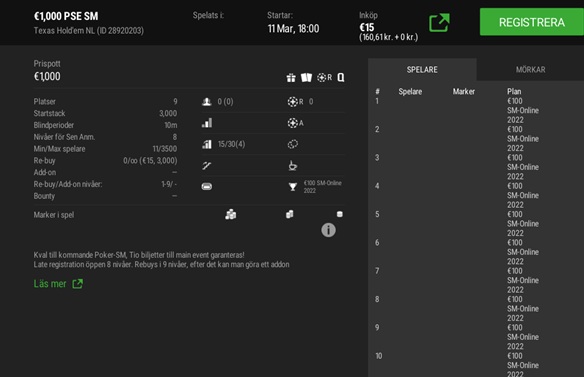Click the green share tournament icon
Screen dimensions: 584x377
click(439, 23)
